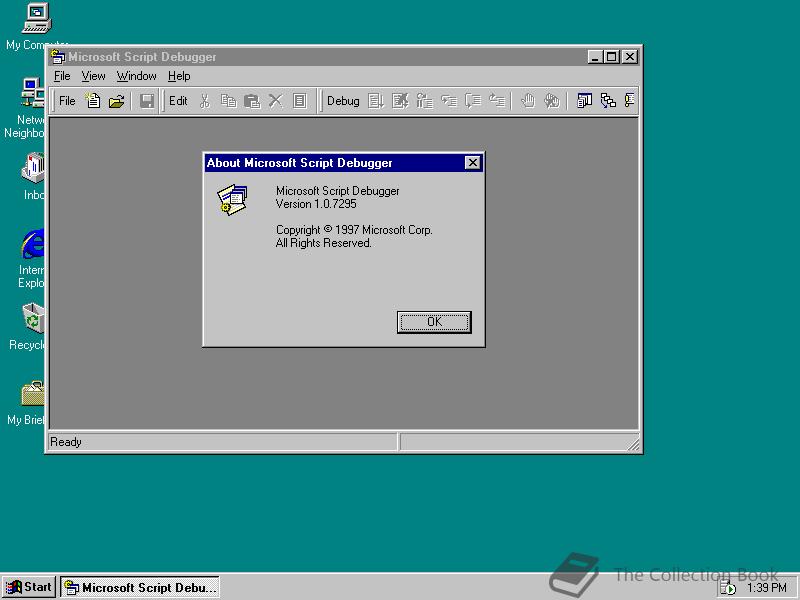Click the Script Debugger logo in About dialog

233,199
